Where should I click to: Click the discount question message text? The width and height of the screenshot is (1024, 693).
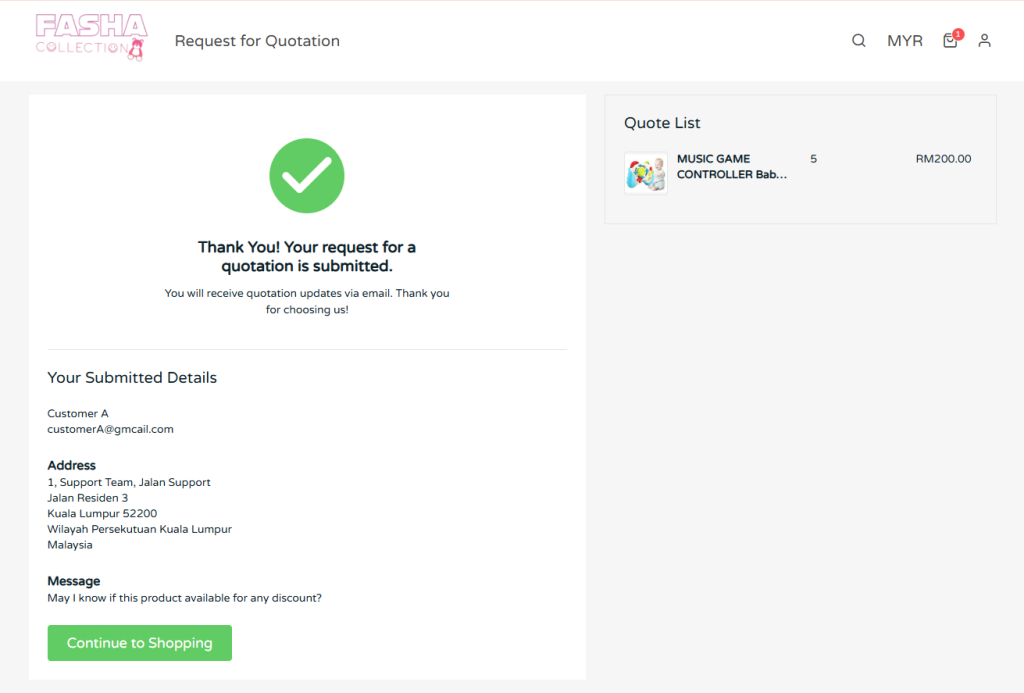[184, 598]
